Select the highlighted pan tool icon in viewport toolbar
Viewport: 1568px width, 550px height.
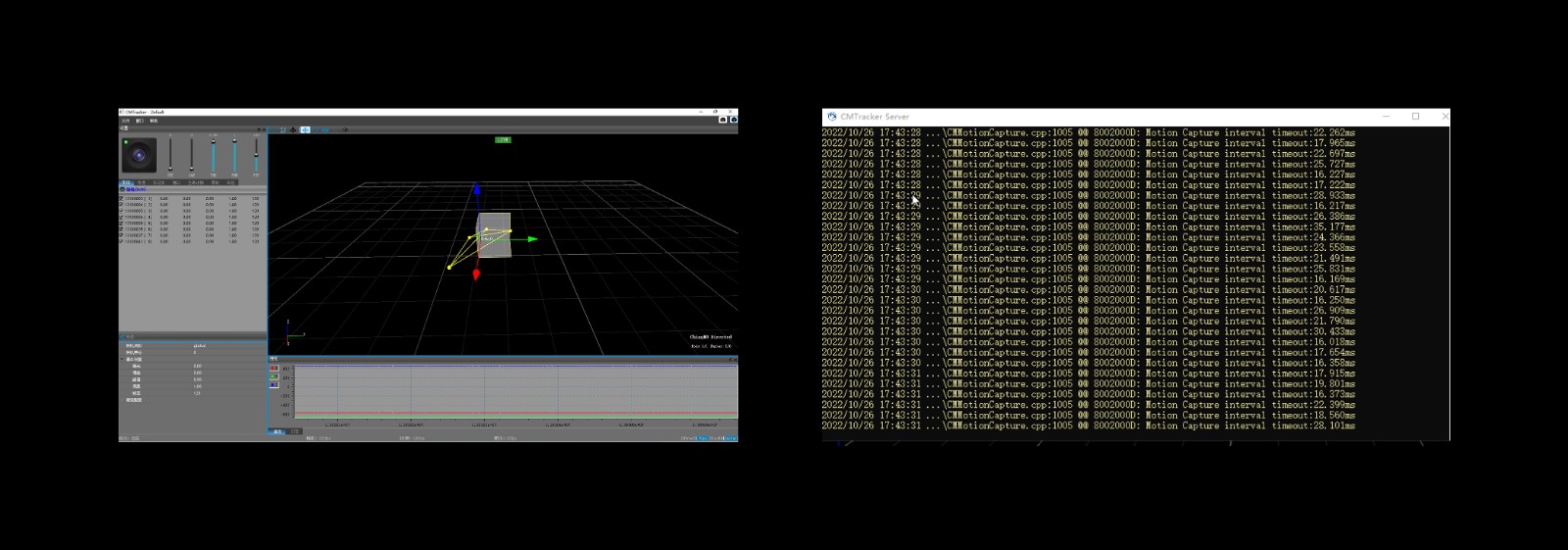tap(305, 129)
